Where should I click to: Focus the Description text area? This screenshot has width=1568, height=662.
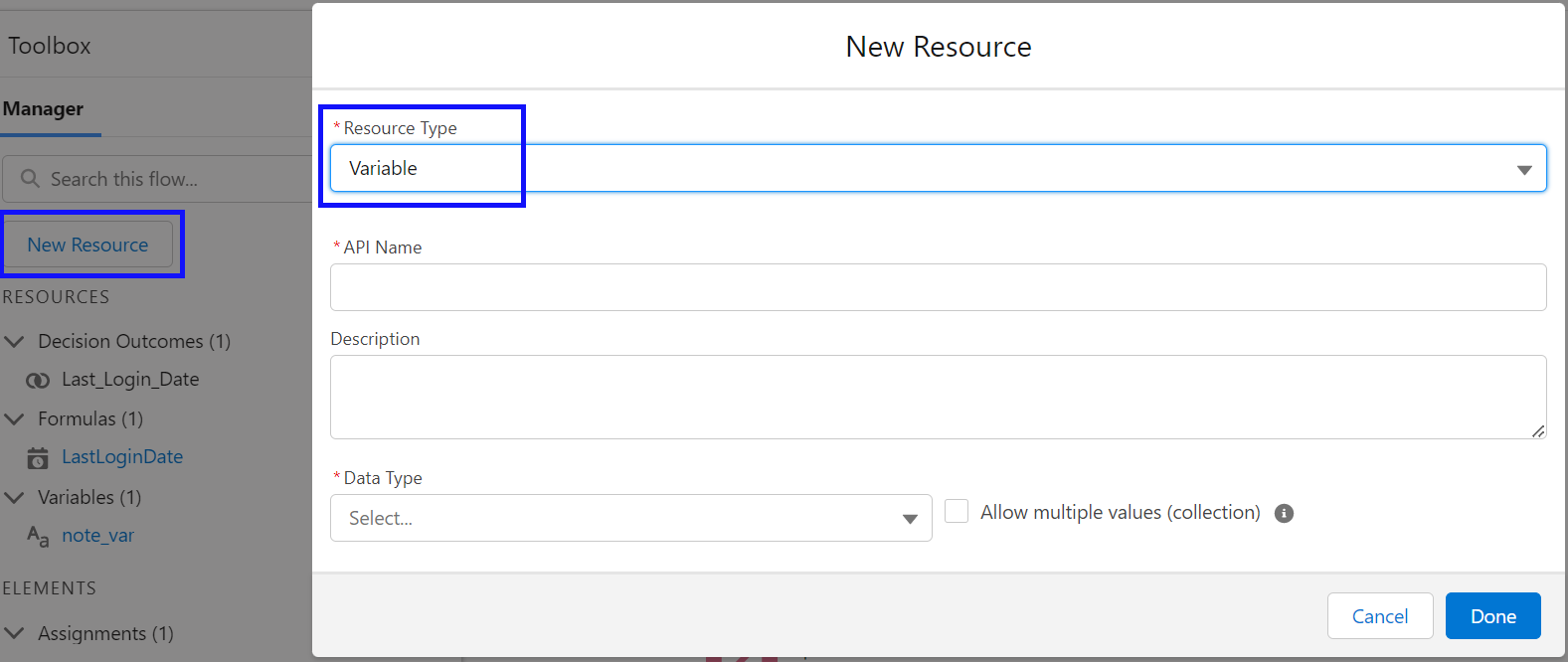[x=938, y=397]
